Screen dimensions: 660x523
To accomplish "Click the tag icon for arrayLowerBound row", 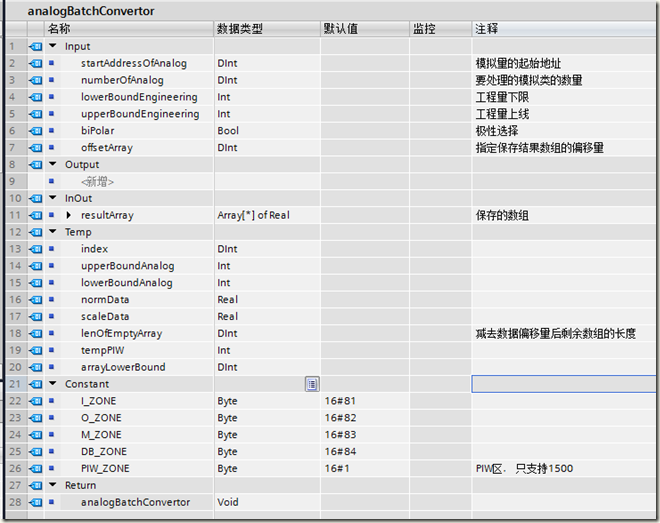I will click(36, 367).
